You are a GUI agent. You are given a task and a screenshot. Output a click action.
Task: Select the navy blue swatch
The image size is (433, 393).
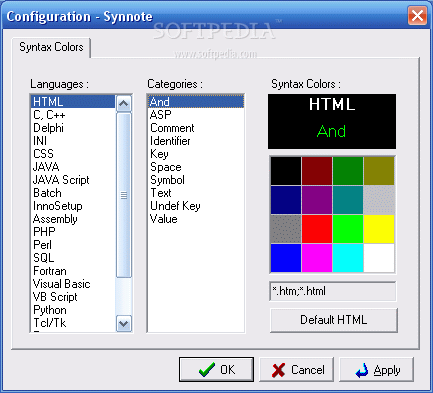click(286, 200)
